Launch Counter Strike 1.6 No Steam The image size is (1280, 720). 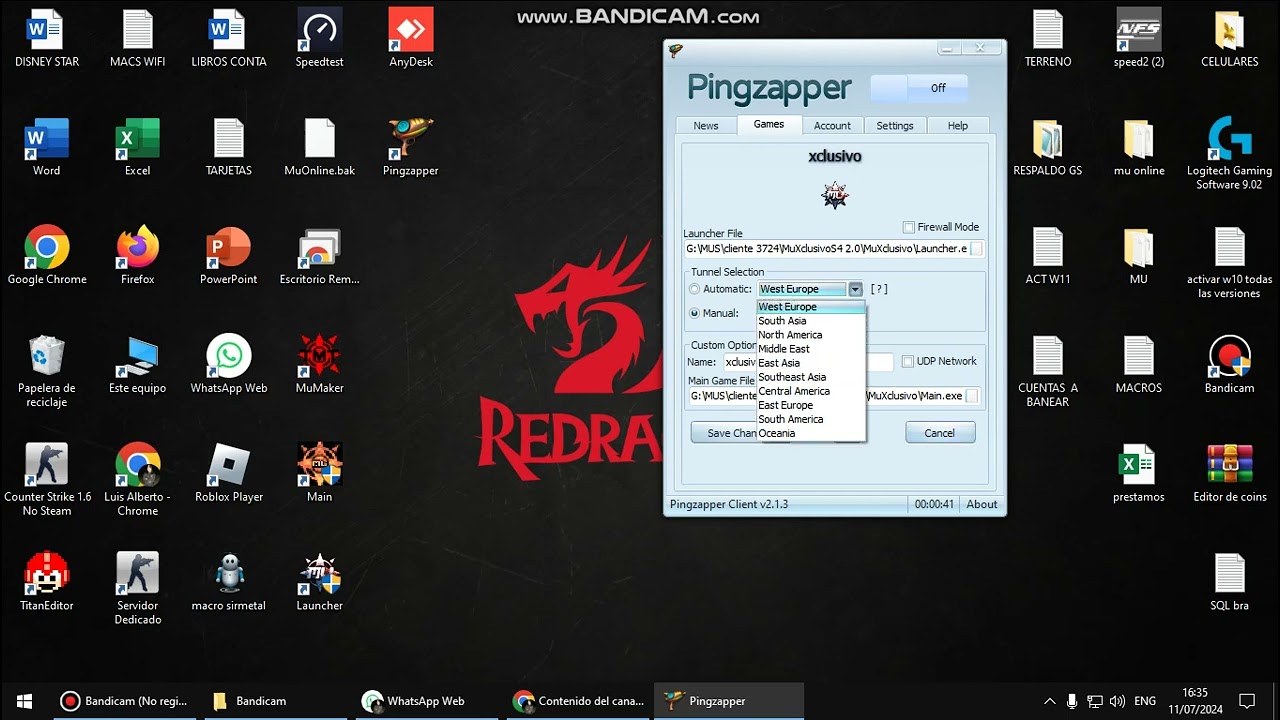click(46, 480)
